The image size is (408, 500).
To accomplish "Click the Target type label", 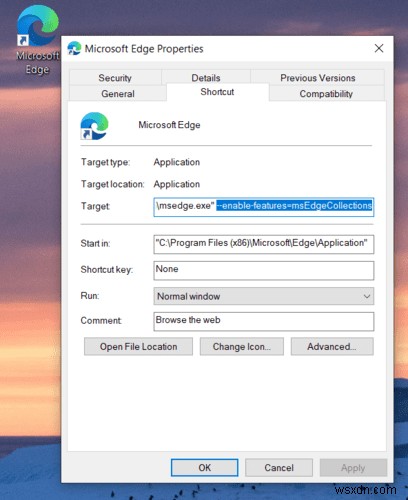I will click(x=105, y=162).
